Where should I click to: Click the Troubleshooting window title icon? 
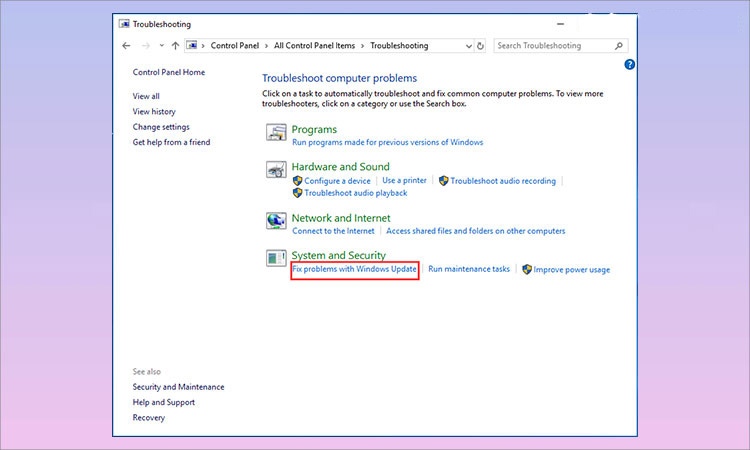(x=124, y=24)
